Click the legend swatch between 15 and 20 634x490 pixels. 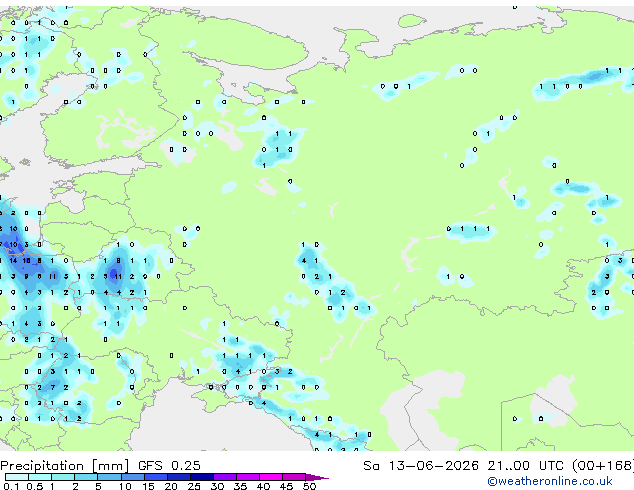coord(156,477)
